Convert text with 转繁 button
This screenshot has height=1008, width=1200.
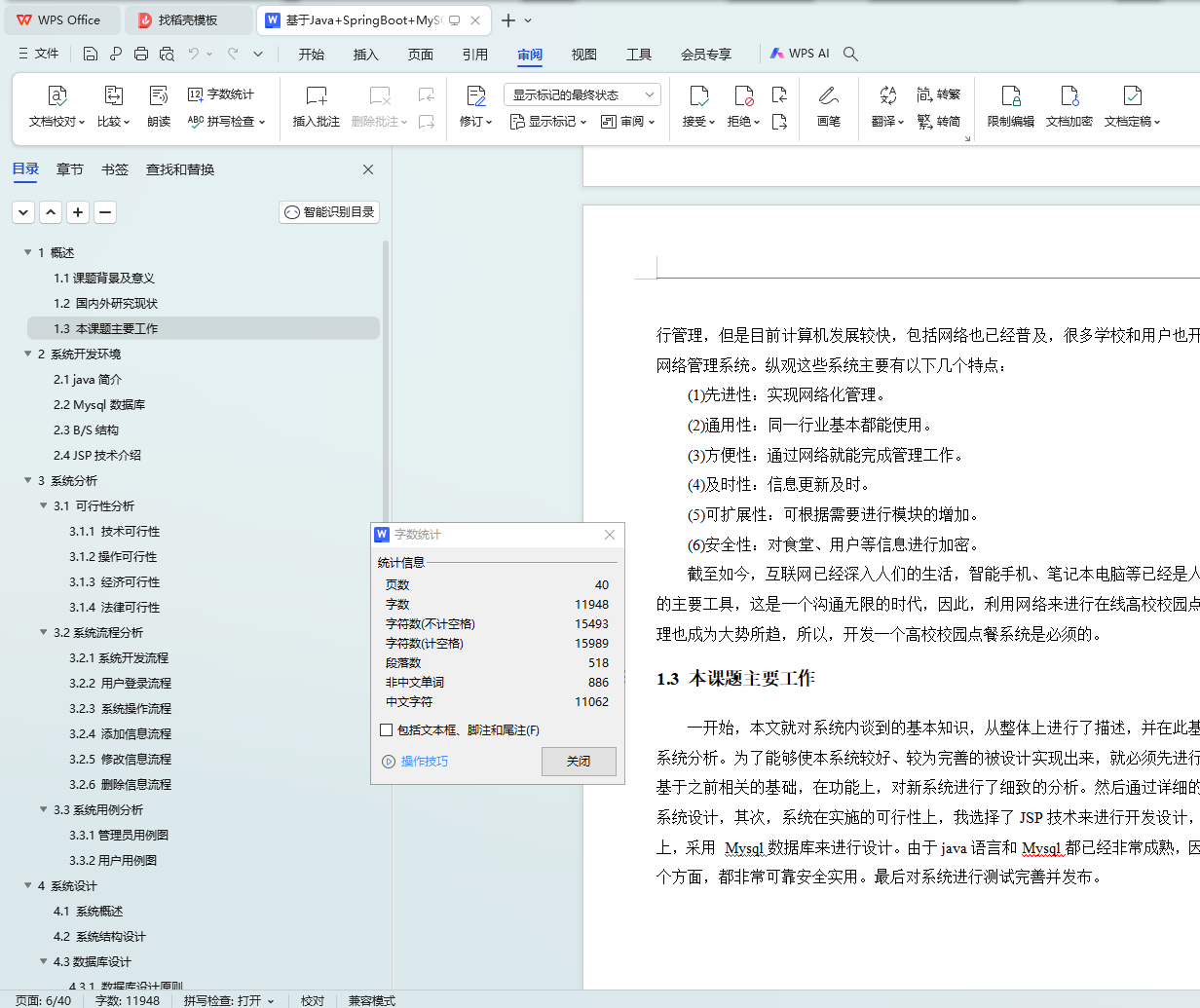click(939, 94)
